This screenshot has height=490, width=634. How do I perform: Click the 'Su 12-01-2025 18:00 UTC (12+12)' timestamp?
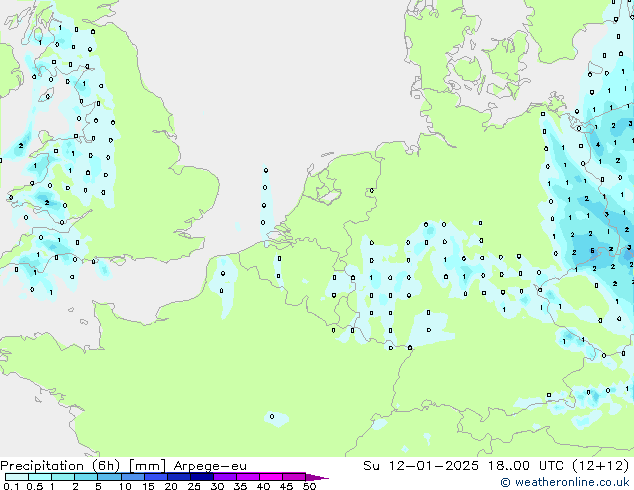click(496, 466)
